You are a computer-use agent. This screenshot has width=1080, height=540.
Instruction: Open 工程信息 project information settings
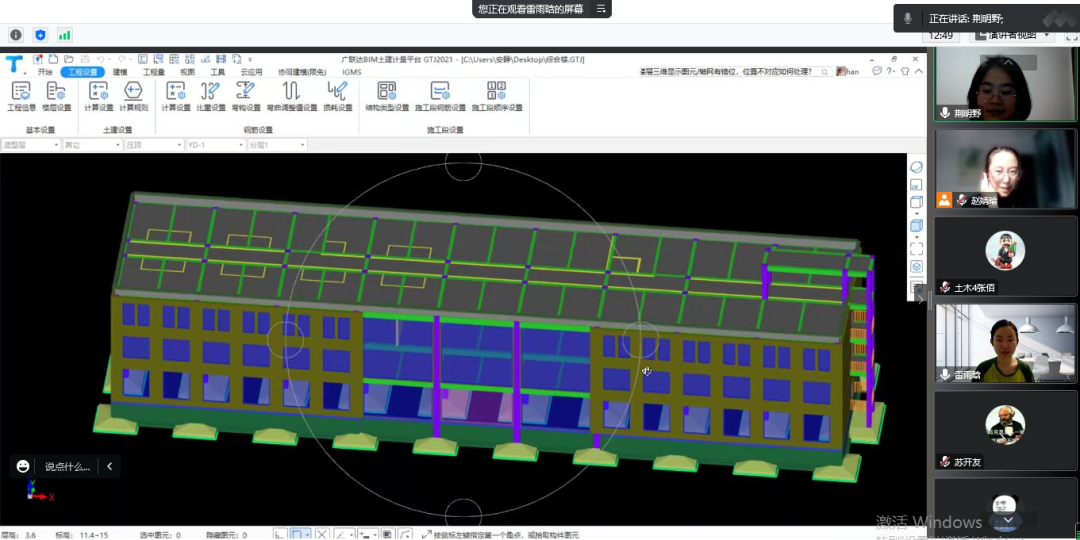point(21,95)
